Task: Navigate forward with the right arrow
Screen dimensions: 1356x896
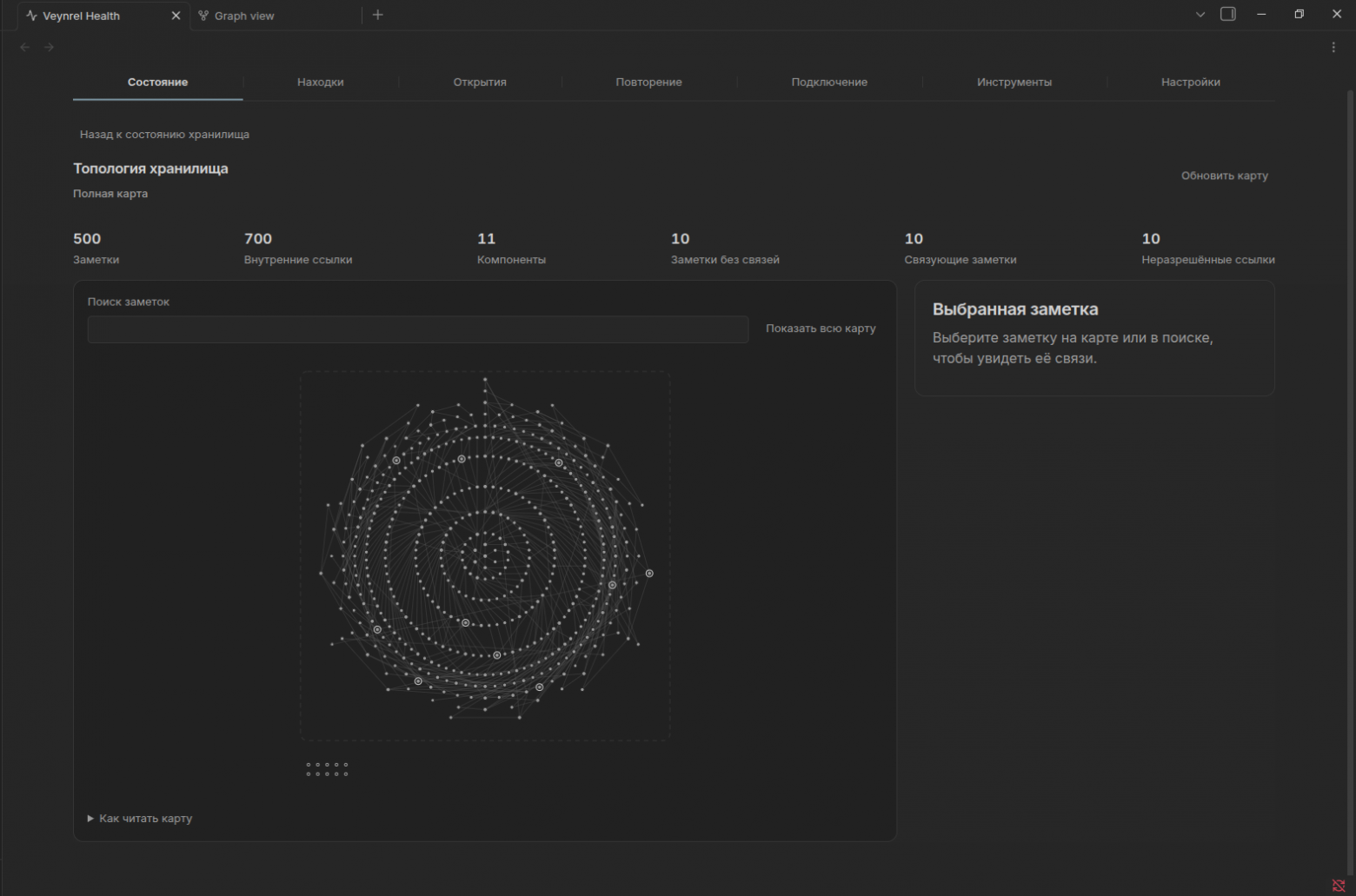Action: click(x=49, y=47)
